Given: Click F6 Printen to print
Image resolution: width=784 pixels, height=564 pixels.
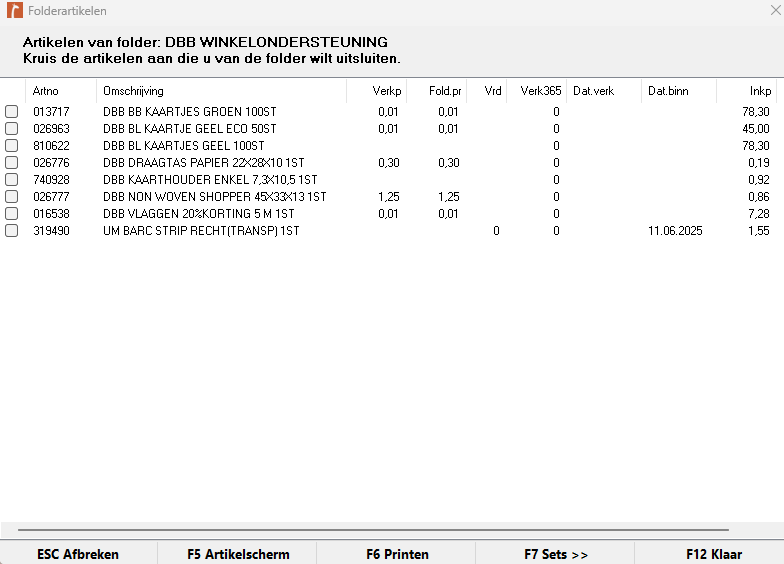Looking at the screenshot, I should pos(396,554).
